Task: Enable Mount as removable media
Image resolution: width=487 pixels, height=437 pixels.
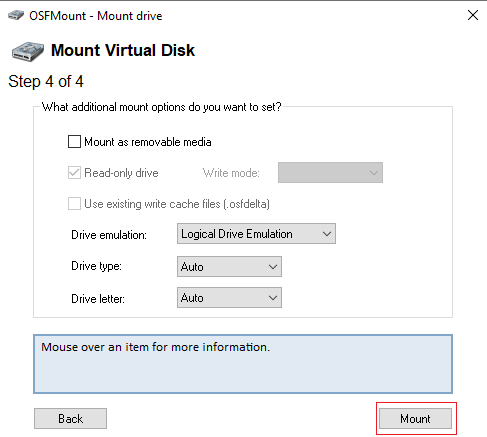Action: click(74, 141)
